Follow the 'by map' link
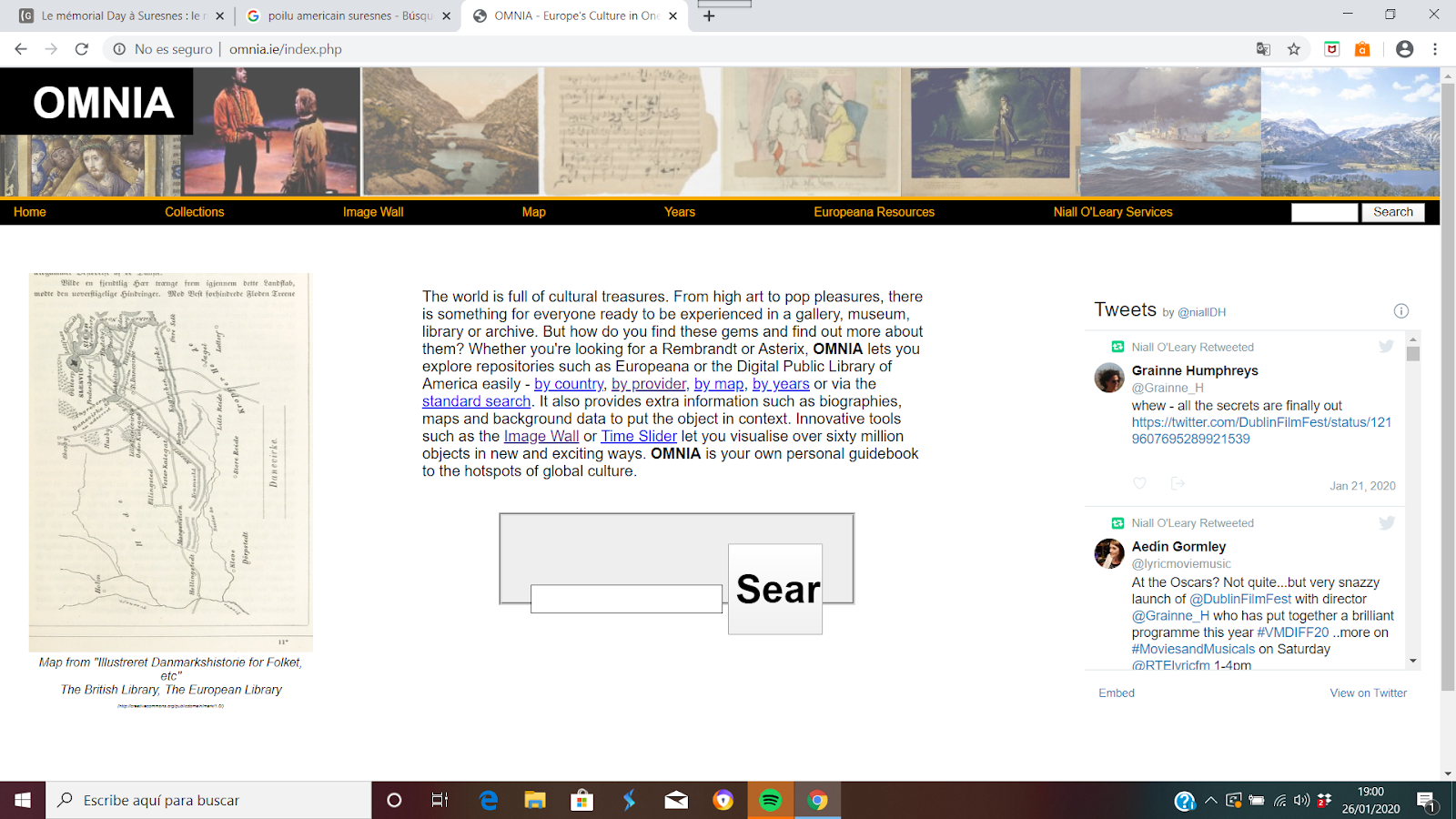This screenshot has height=819, width=1456. click(719, 384)
